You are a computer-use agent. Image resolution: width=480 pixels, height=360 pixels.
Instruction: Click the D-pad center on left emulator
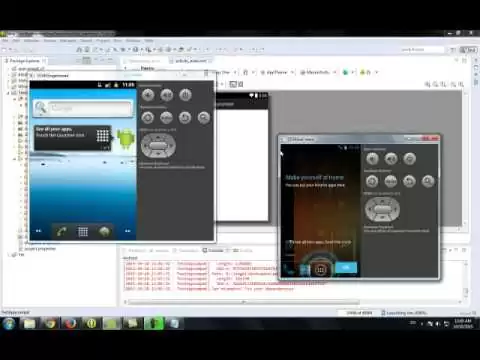tap(158, 146)
